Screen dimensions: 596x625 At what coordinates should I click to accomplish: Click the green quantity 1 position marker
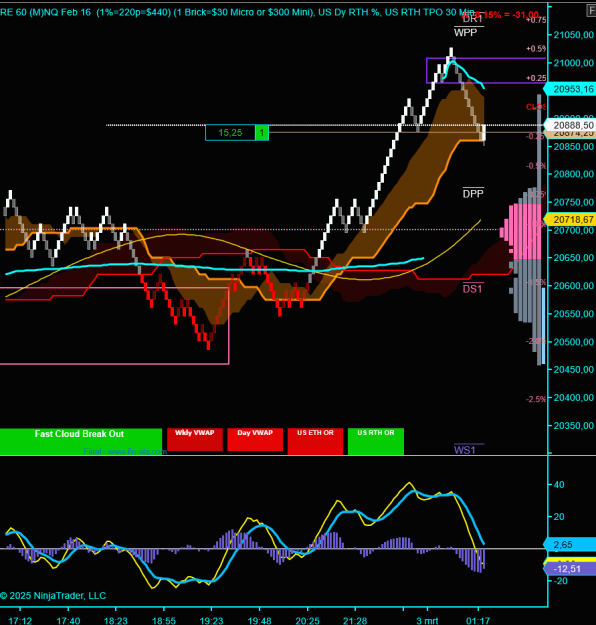[x=262, y=133]
